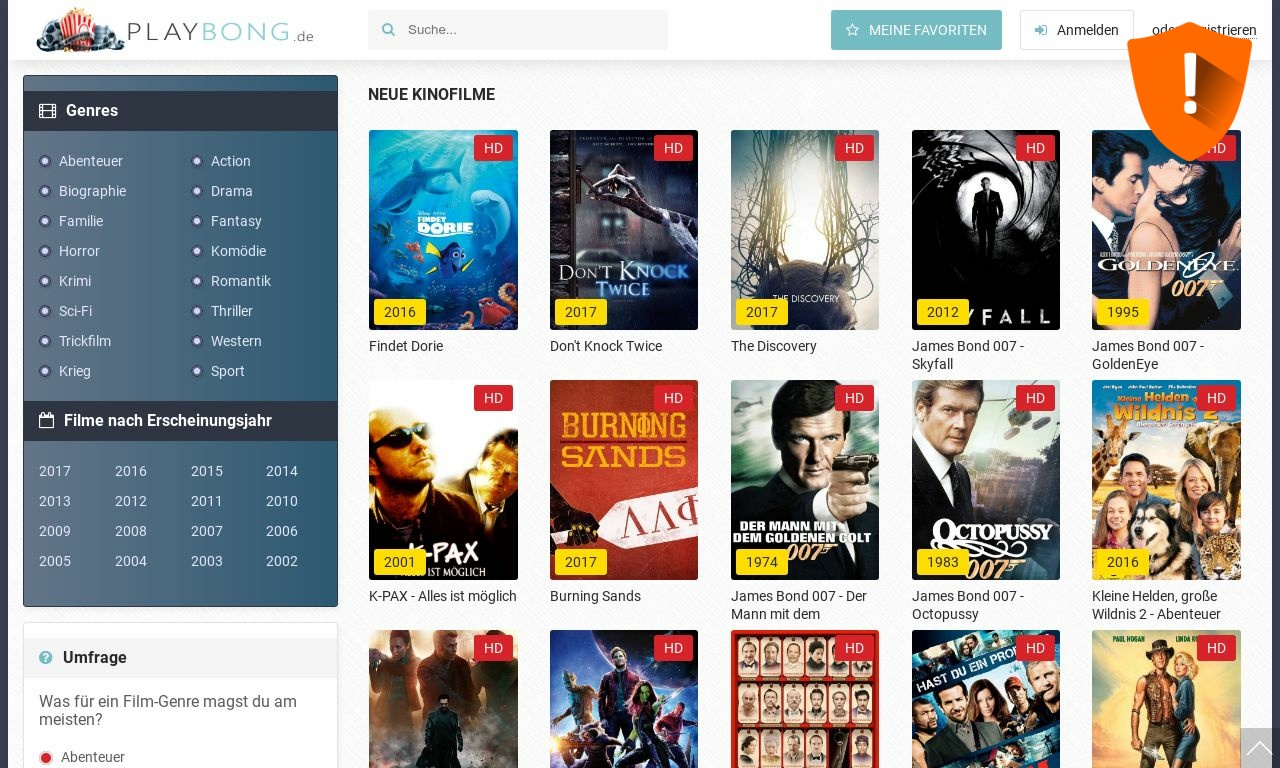This screenshot has width=1280, height=768.
Task: Select the Krimi genre
Action: point(75,281)
